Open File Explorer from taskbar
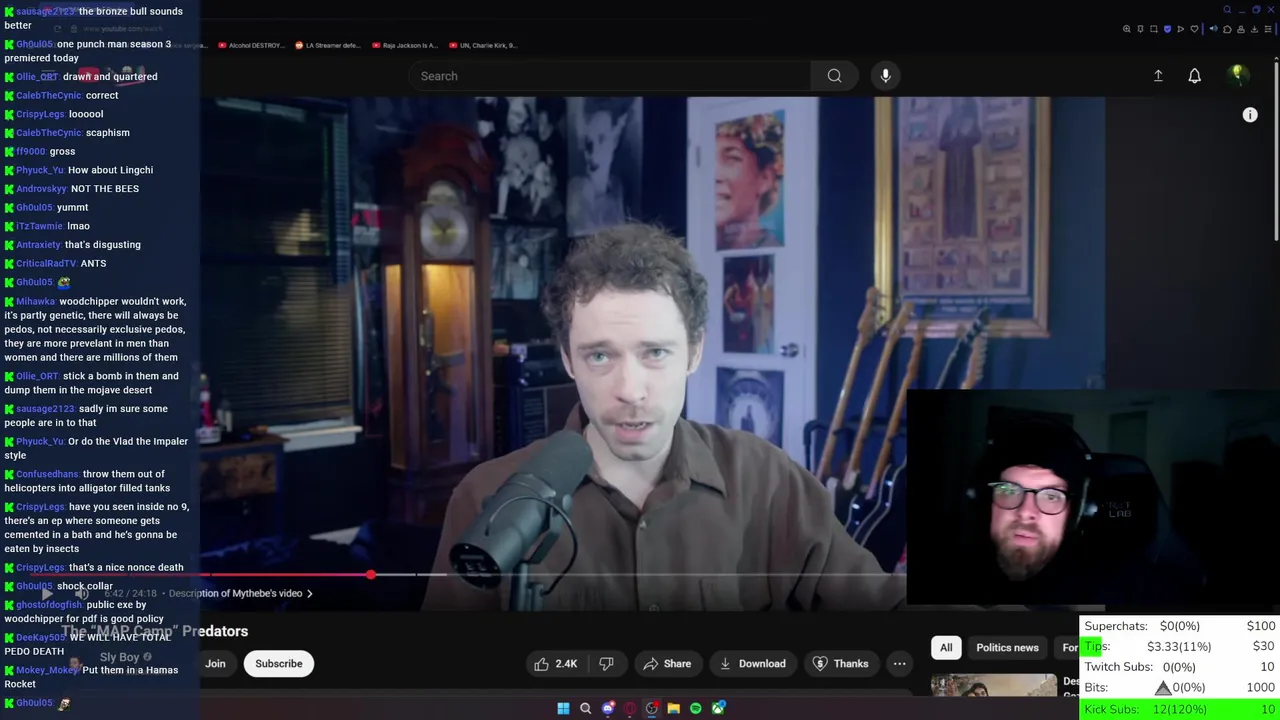 coord(674,709)
